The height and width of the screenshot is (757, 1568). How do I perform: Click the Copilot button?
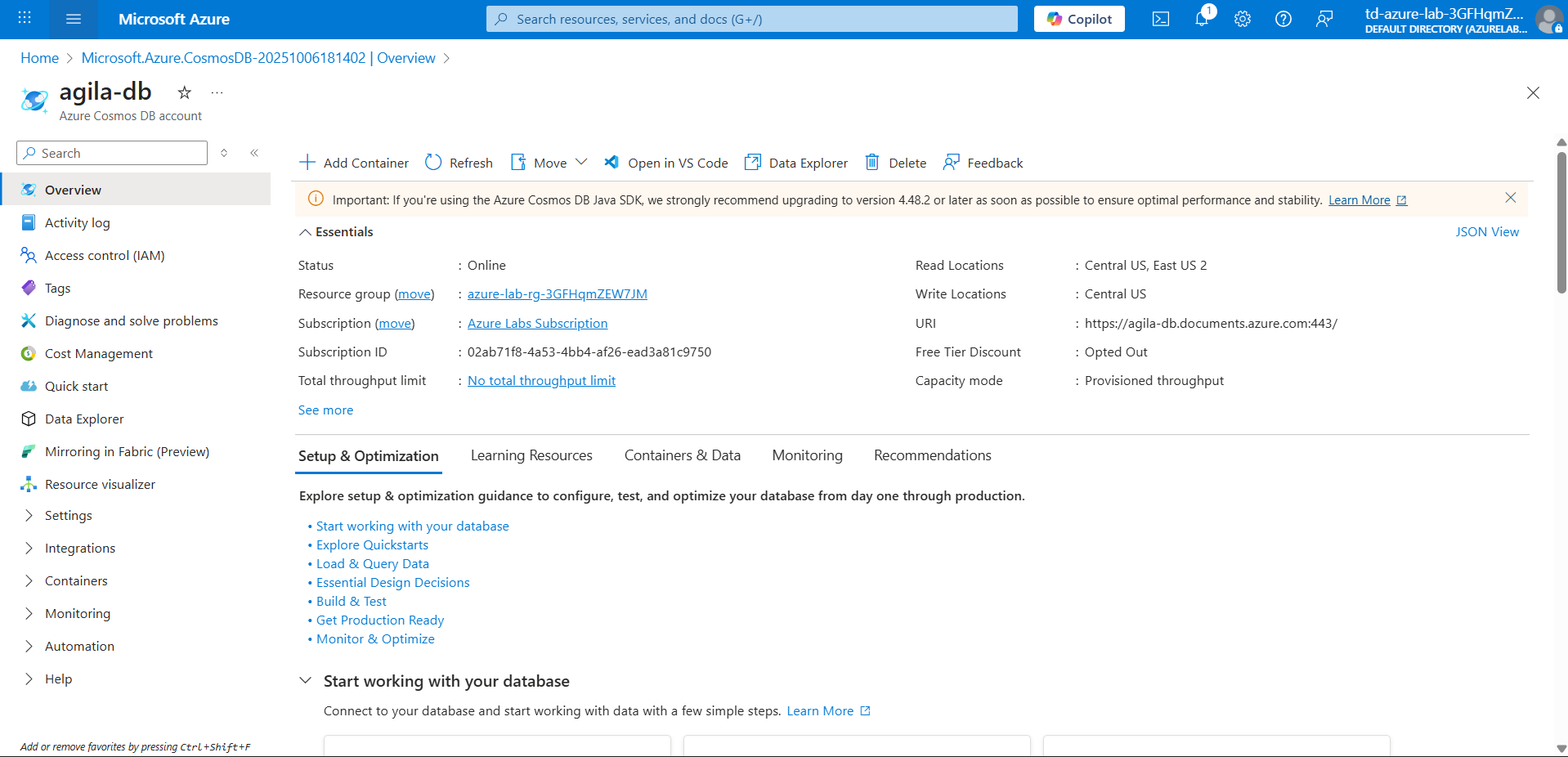1079,19
